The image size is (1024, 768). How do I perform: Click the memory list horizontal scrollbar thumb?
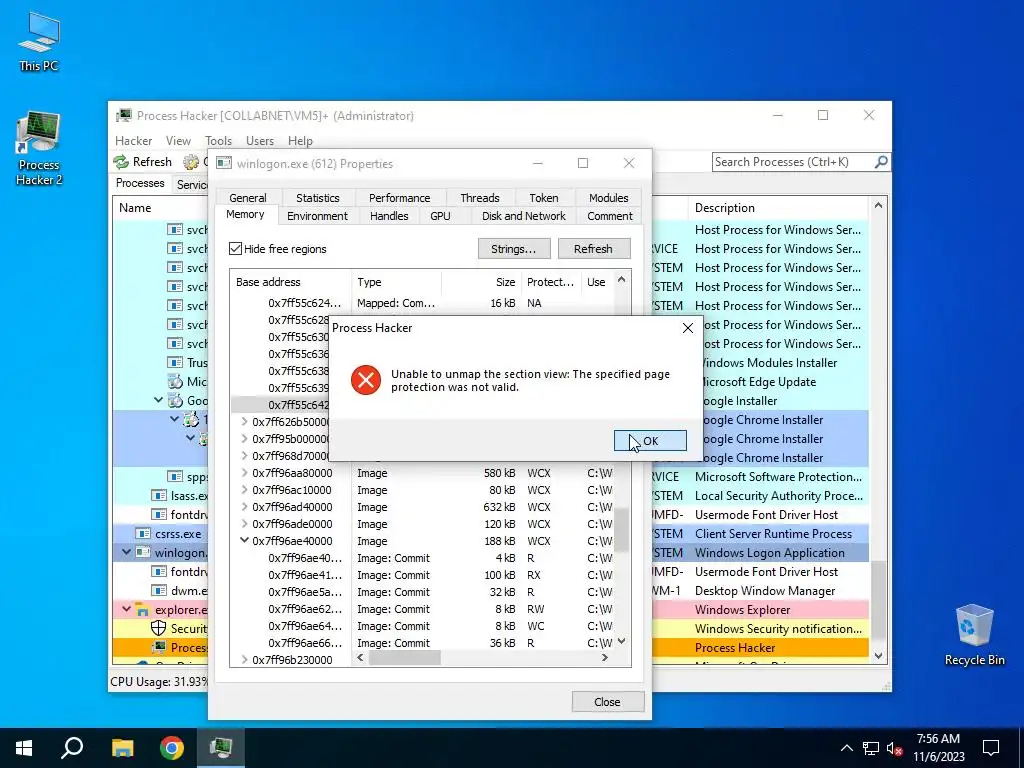[x=405, y=658]
